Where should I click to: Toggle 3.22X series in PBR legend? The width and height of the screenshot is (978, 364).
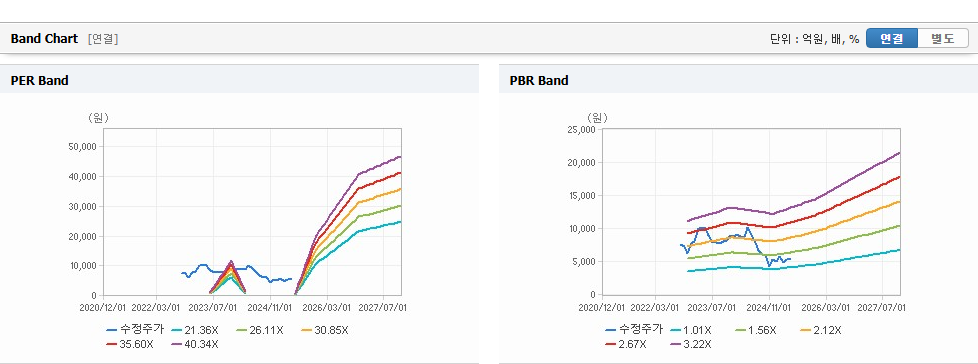tap(690, 344)
